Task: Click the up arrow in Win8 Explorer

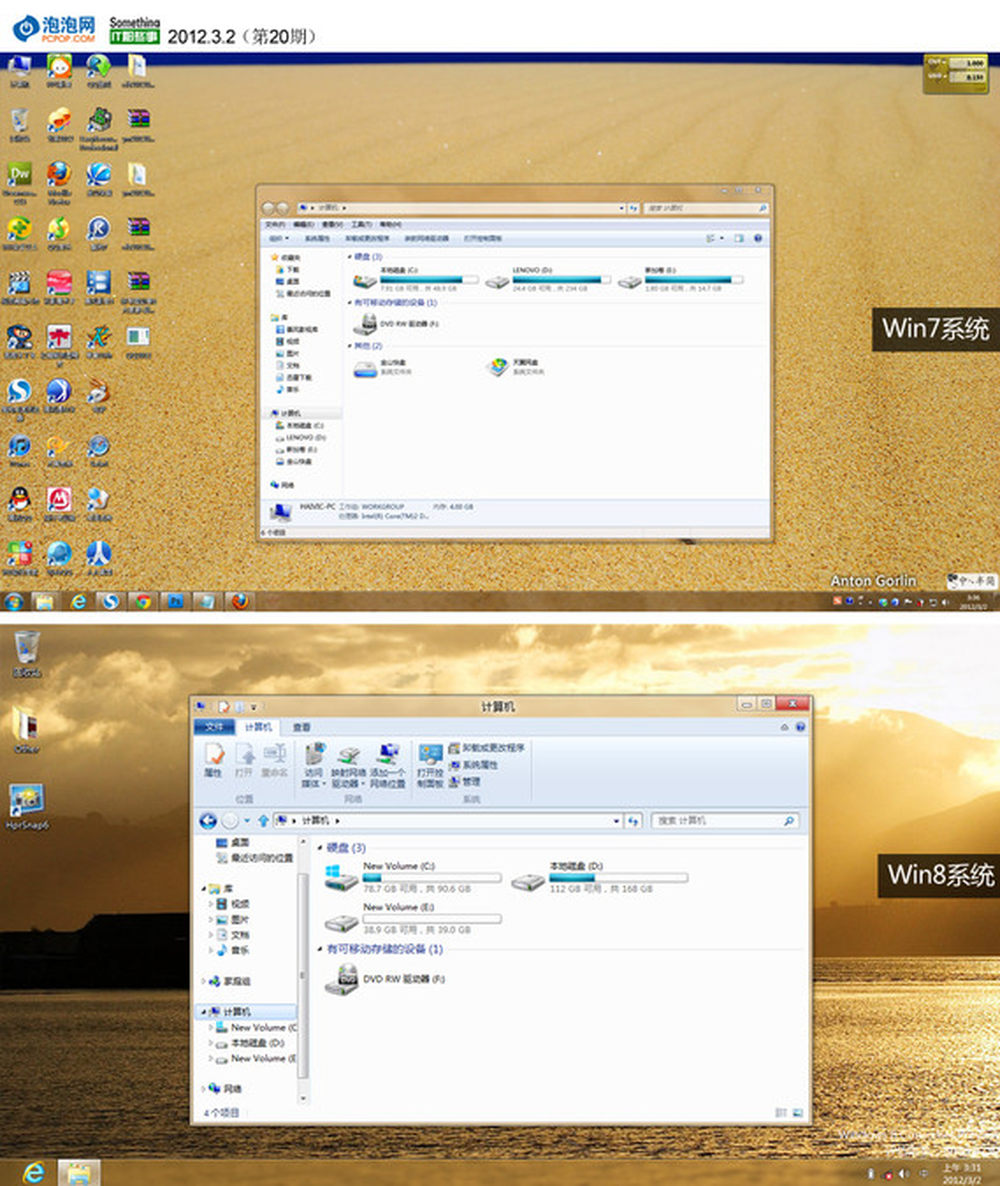Action: (262, 821)
